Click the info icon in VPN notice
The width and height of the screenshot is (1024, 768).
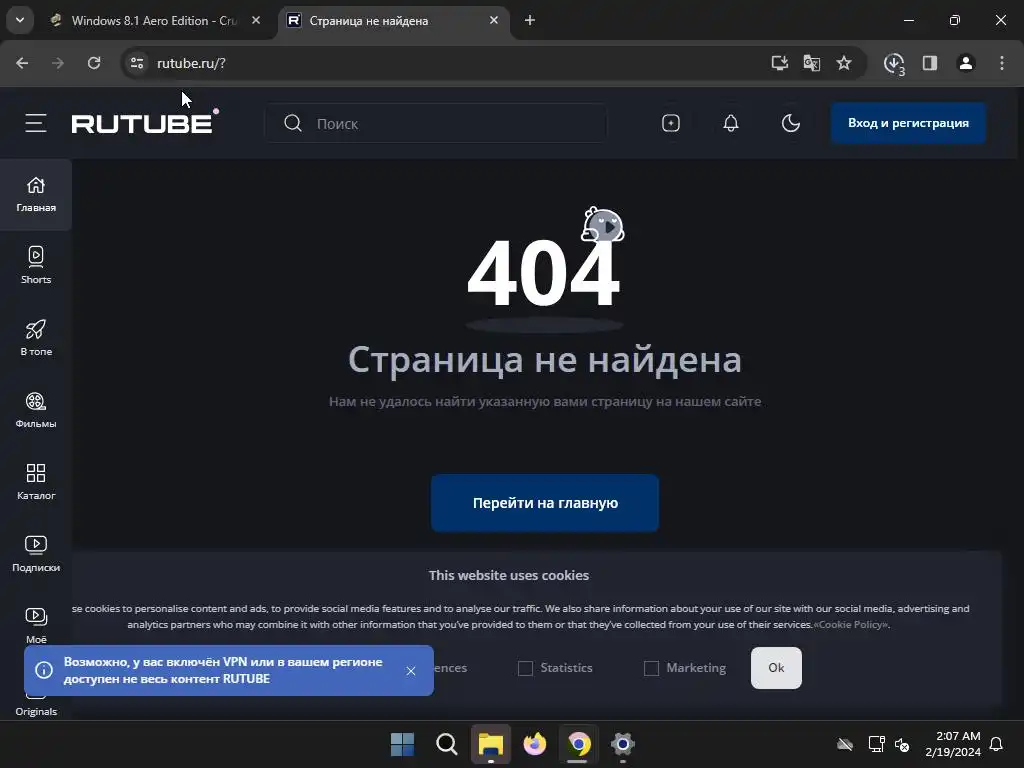point(44,670)
